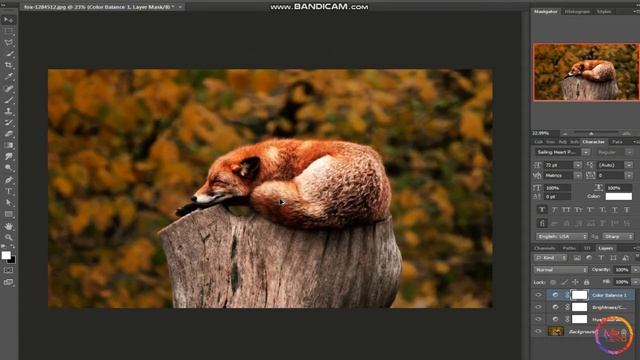Select the Crop tool
The image size is (640, 360).
click(x=8, y=65)
